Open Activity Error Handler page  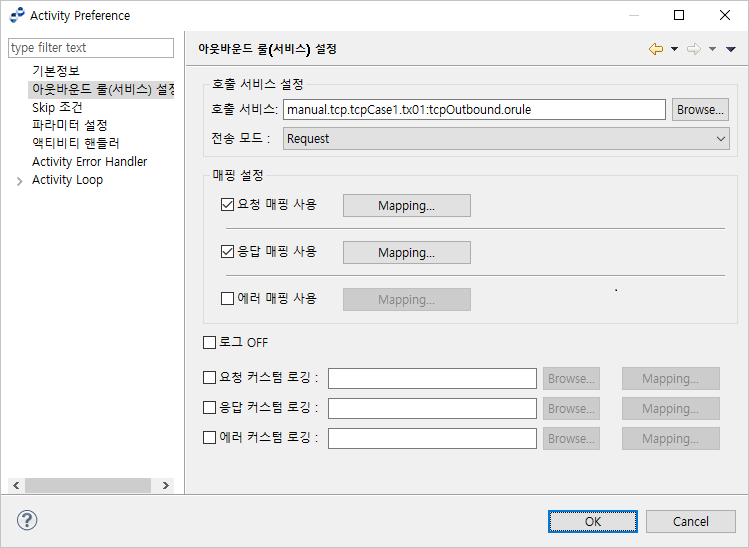[x=89, y=162]
